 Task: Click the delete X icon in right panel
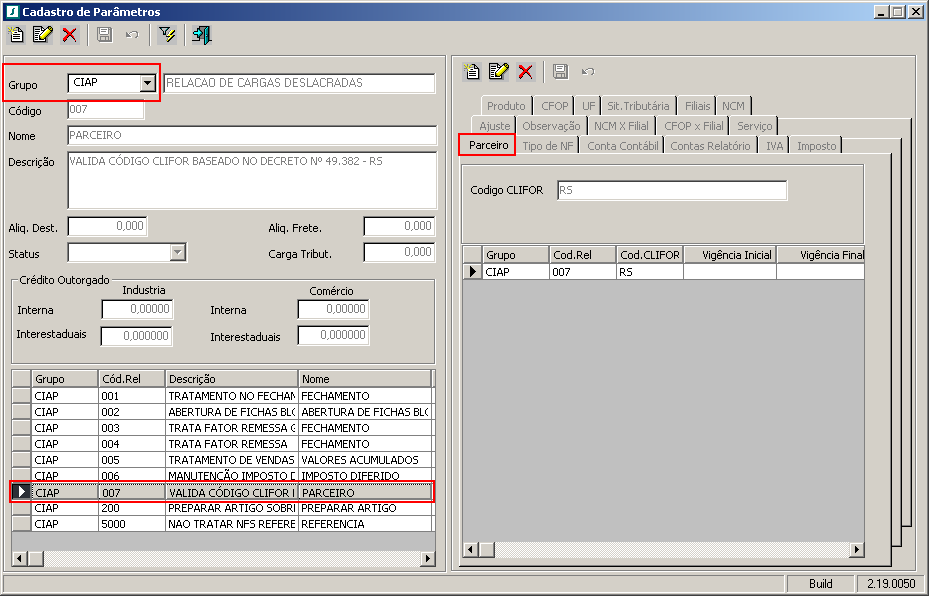(525, 71)
